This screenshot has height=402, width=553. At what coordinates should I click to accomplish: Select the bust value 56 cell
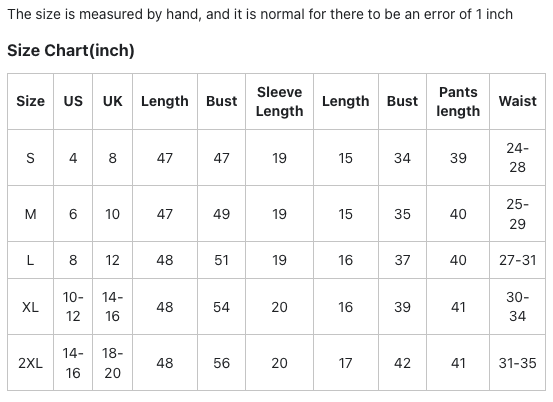click(221, 363)
